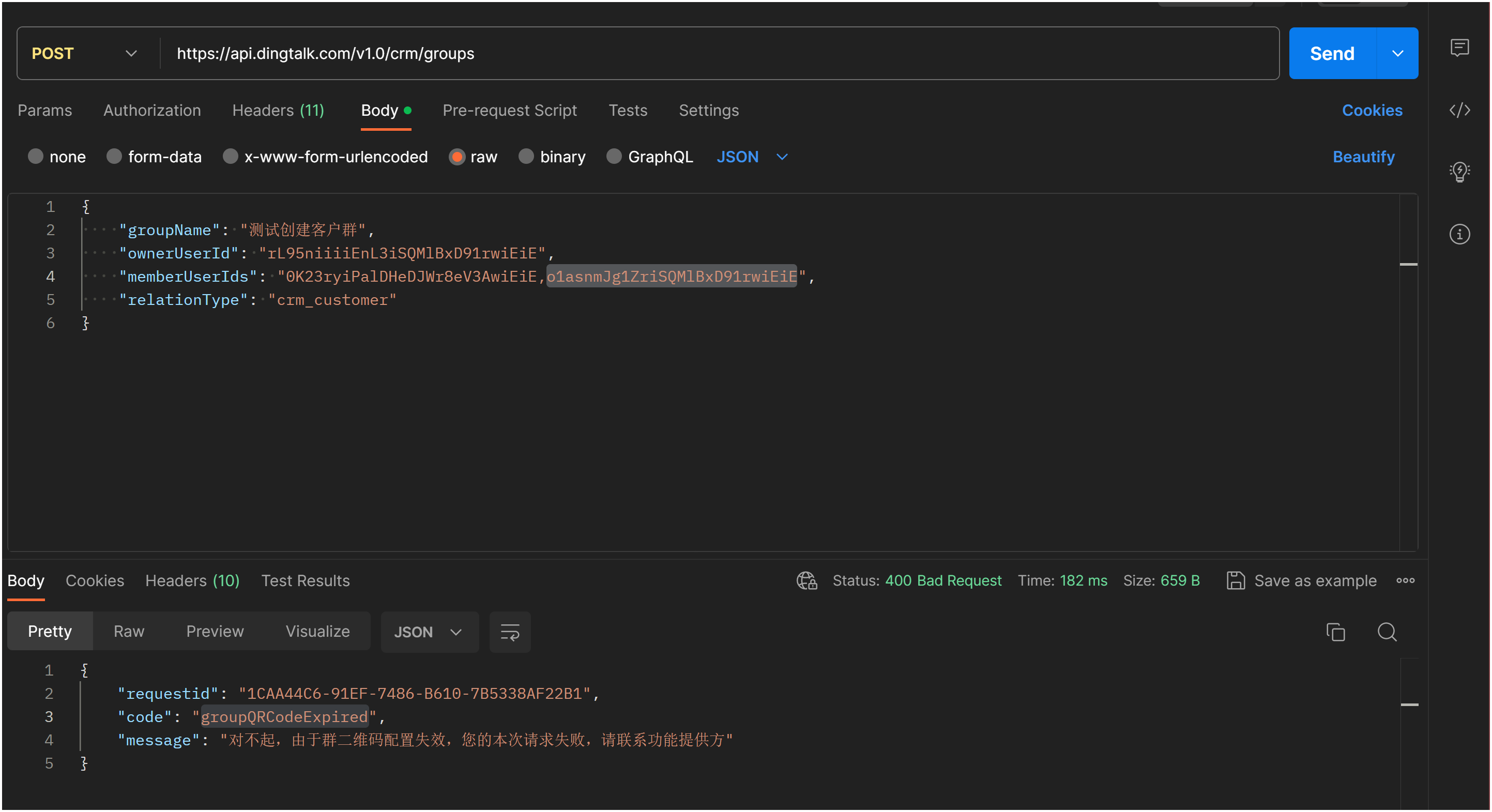Switch response view to Preview
Image resolution: width=1492 pixels, height=812 pixels.
215,631
